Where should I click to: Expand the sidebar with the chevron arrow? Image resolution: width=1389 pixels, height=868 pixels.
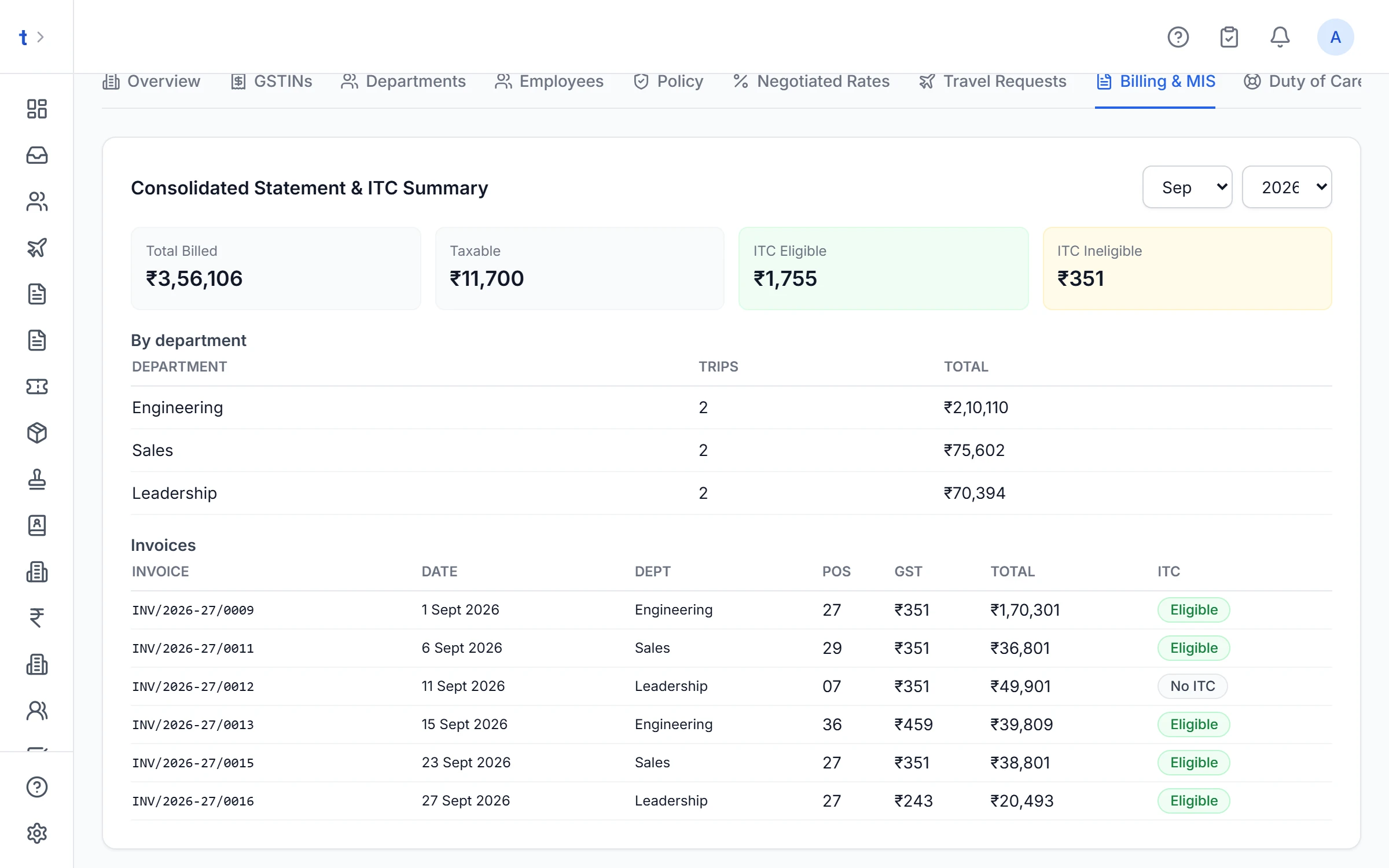41,37
